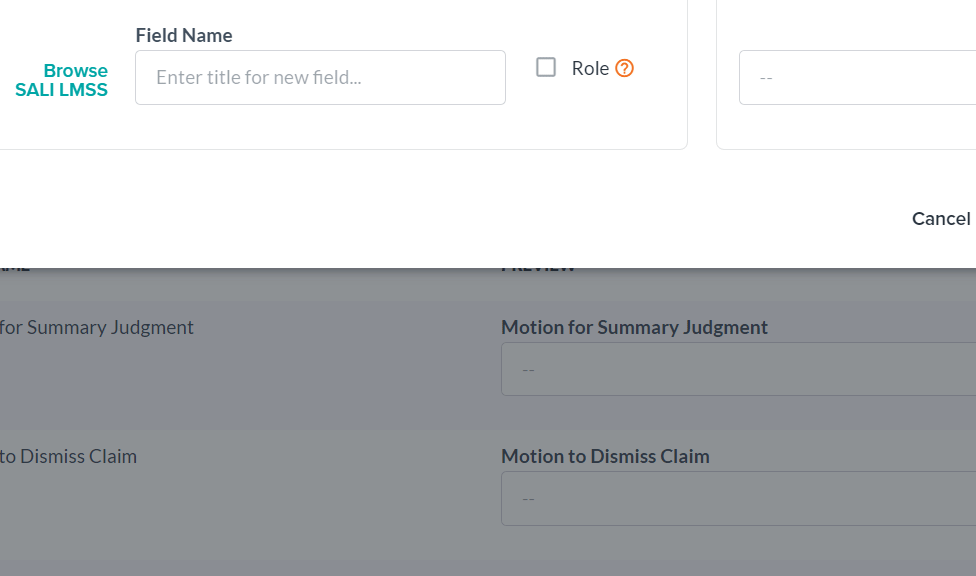
Task: Click the Motion to Dismiss Claim preview heading
Action: (x=605, y=456)
